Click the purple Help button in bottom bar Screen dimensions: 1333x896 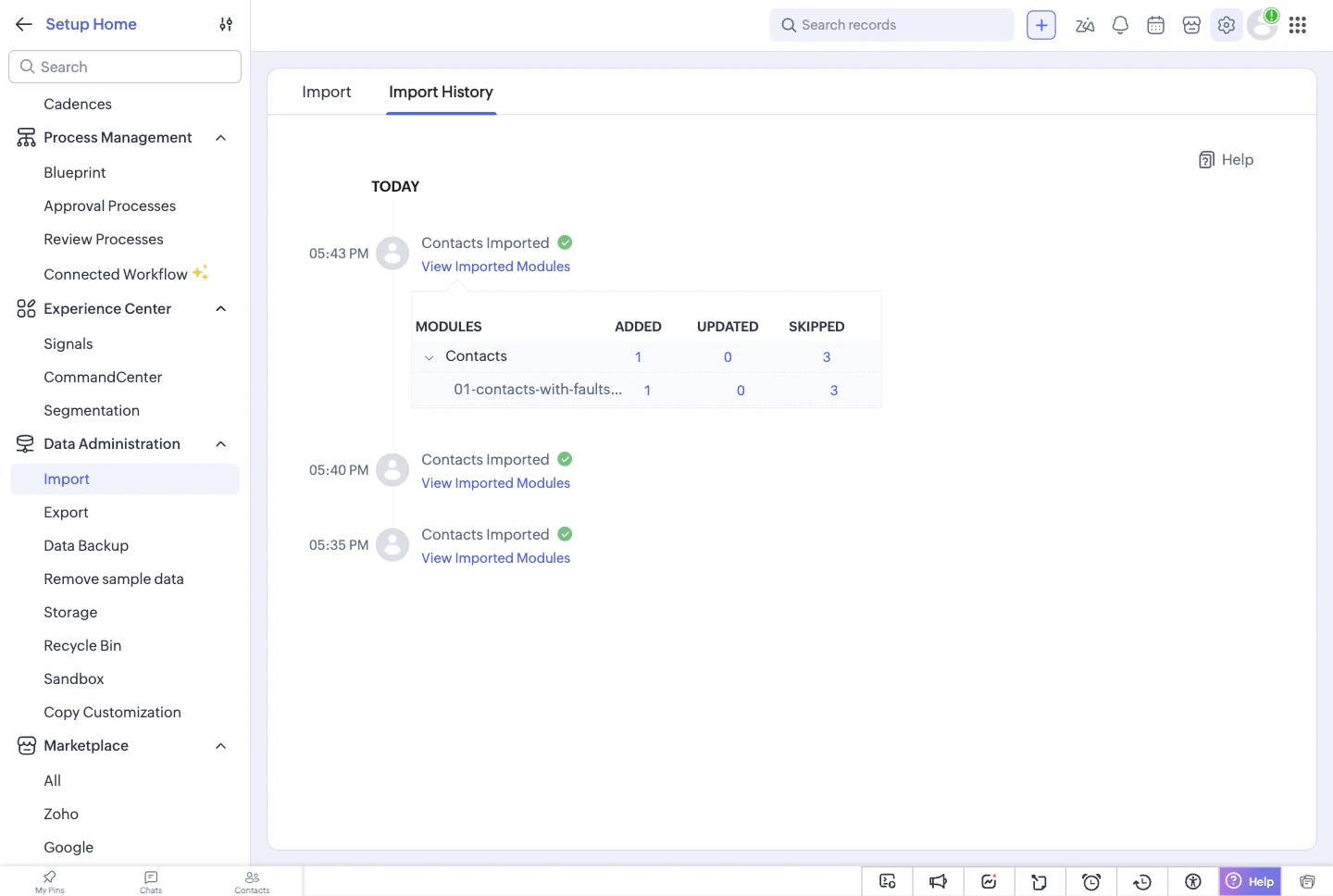[x=1250, y=881]
